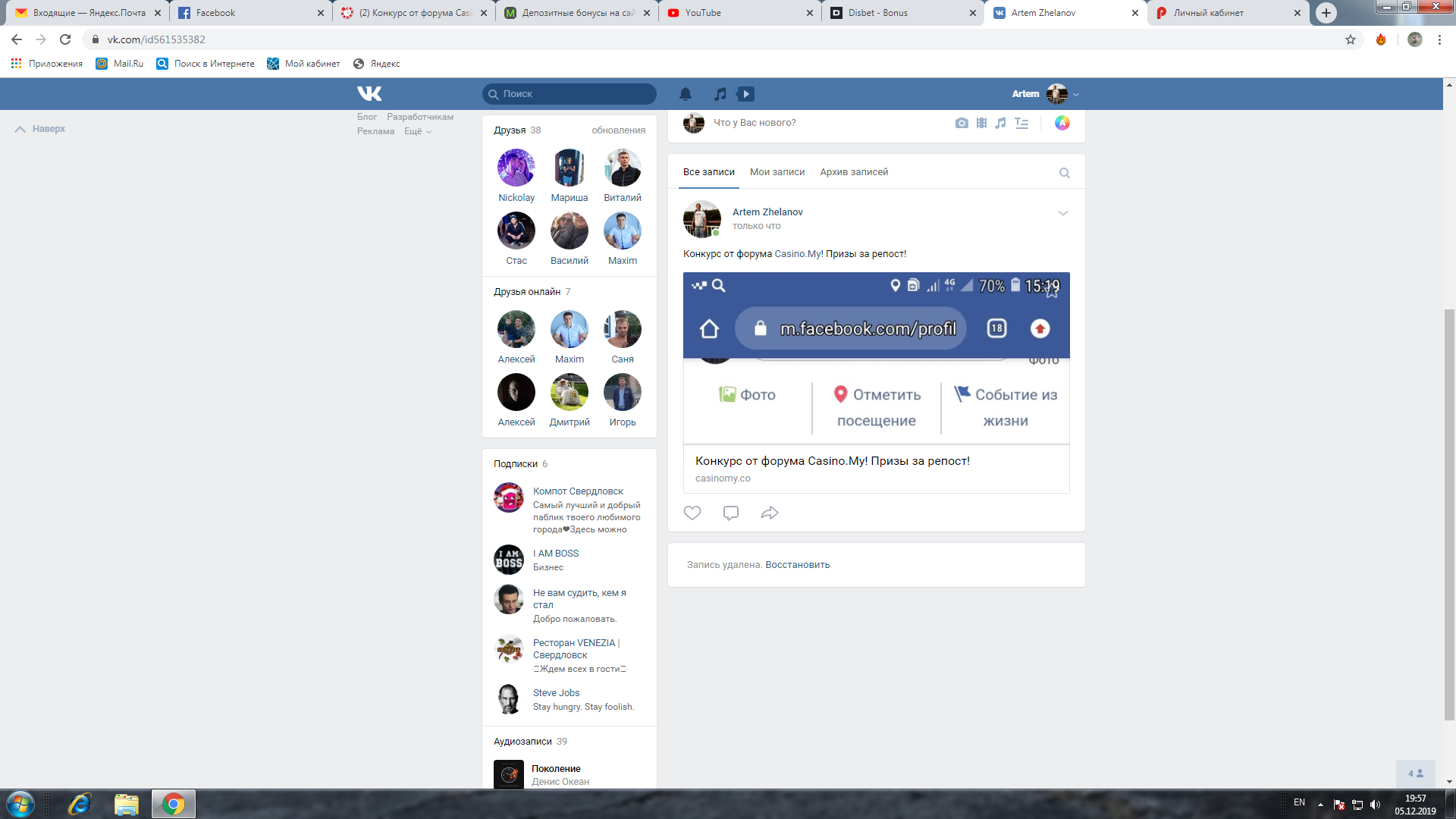Click video attach icon in new post box
The image size is (1456, 819).
981,123
